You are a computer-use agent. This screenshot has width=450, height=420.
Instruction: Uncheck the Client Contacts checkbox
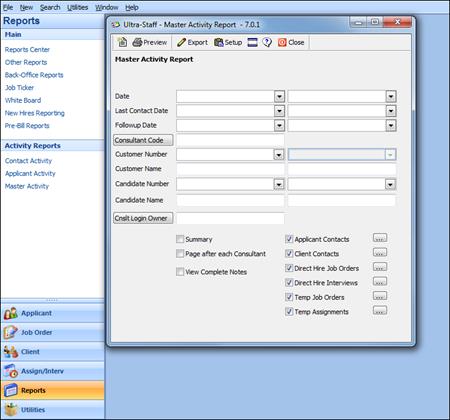click(289, 254)
